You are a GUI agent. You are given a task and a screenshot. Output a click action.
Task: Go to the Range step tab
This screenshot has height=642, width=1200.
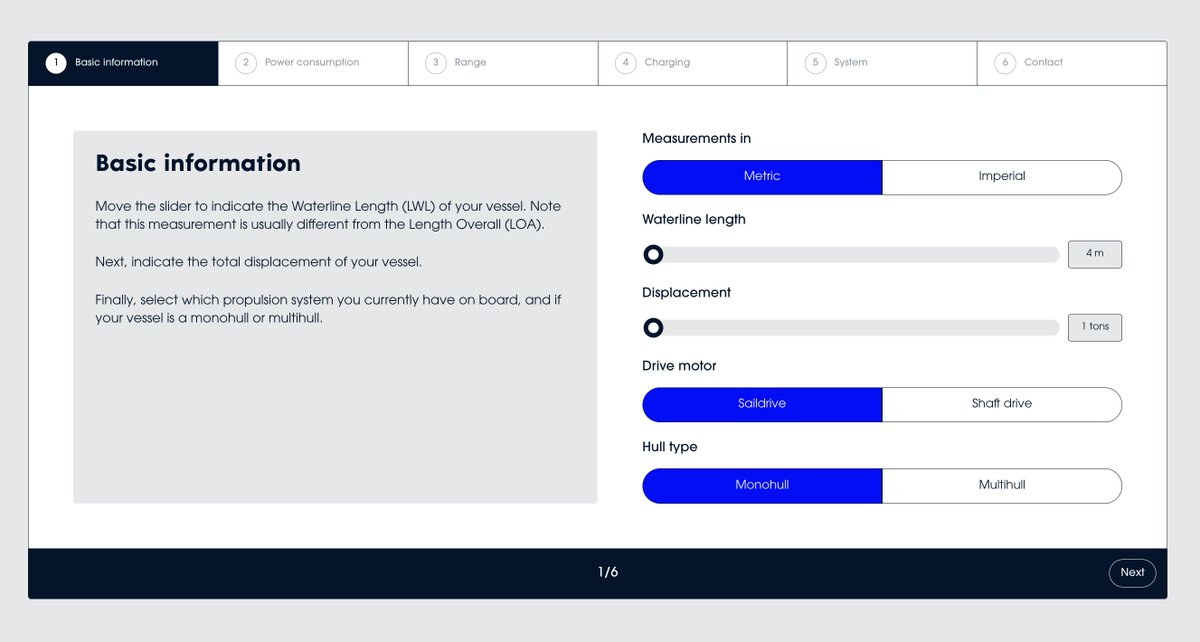[503, 63]
